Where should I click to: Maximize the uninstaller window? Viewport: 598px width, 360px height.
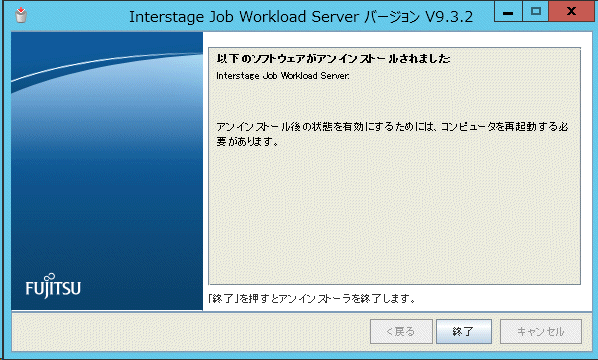pyautogui.click(x=535, y=11)
